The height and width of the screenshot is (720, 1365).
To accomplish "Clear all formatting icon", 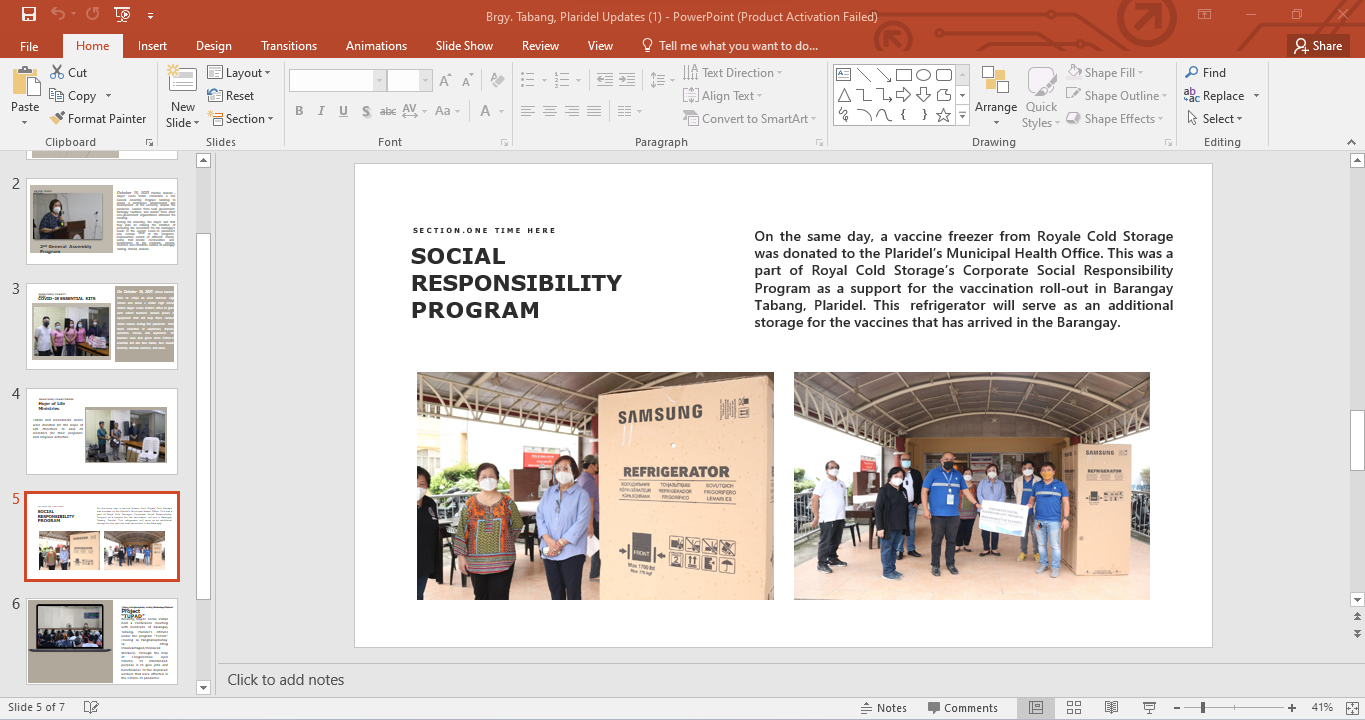I will click(495, 81).
